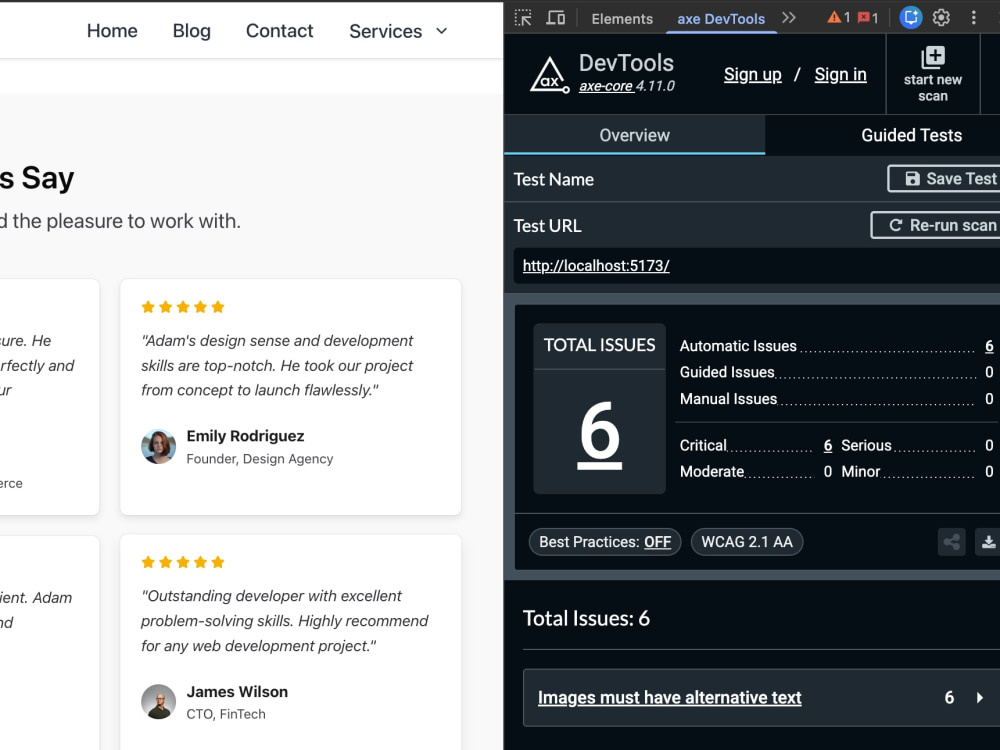The width and height of the screenshot is (1000, 750).
Task: Open the DevTools three-dot menu
Action: point(973,18)
